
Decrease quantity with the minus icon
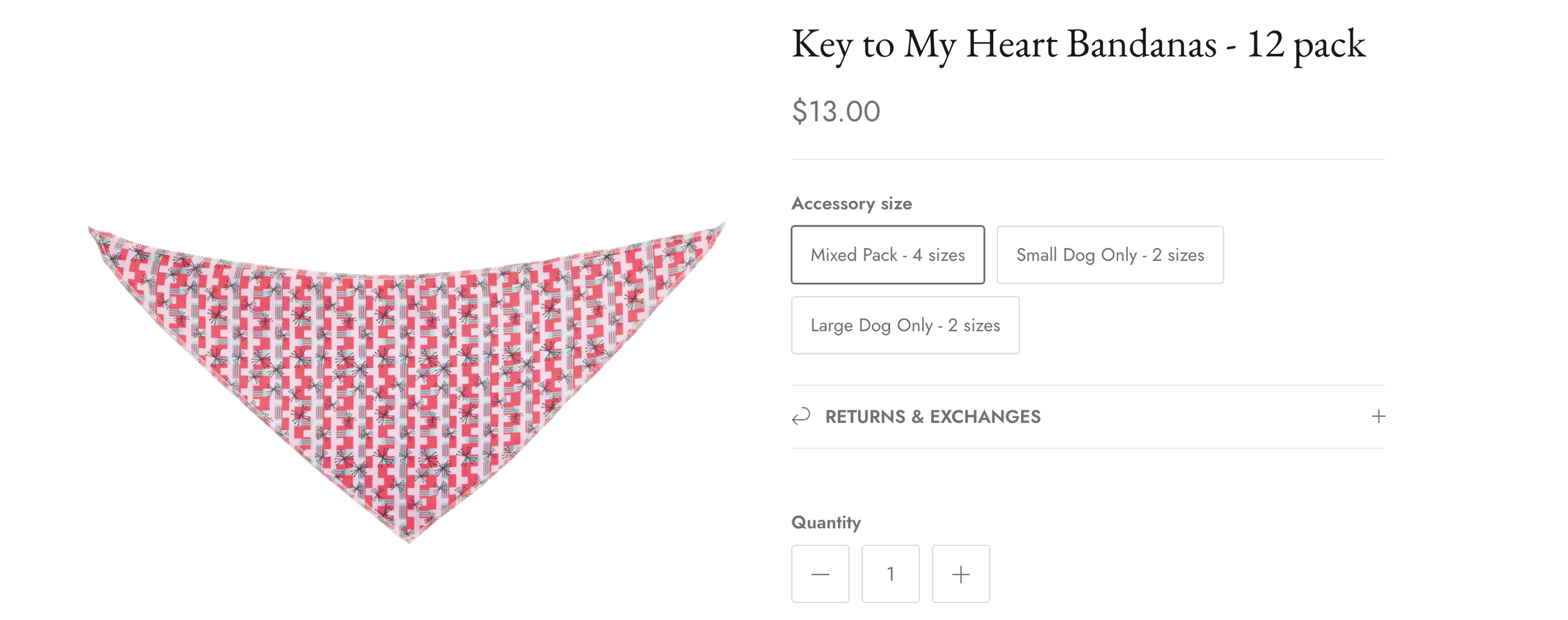coord(820,574)
